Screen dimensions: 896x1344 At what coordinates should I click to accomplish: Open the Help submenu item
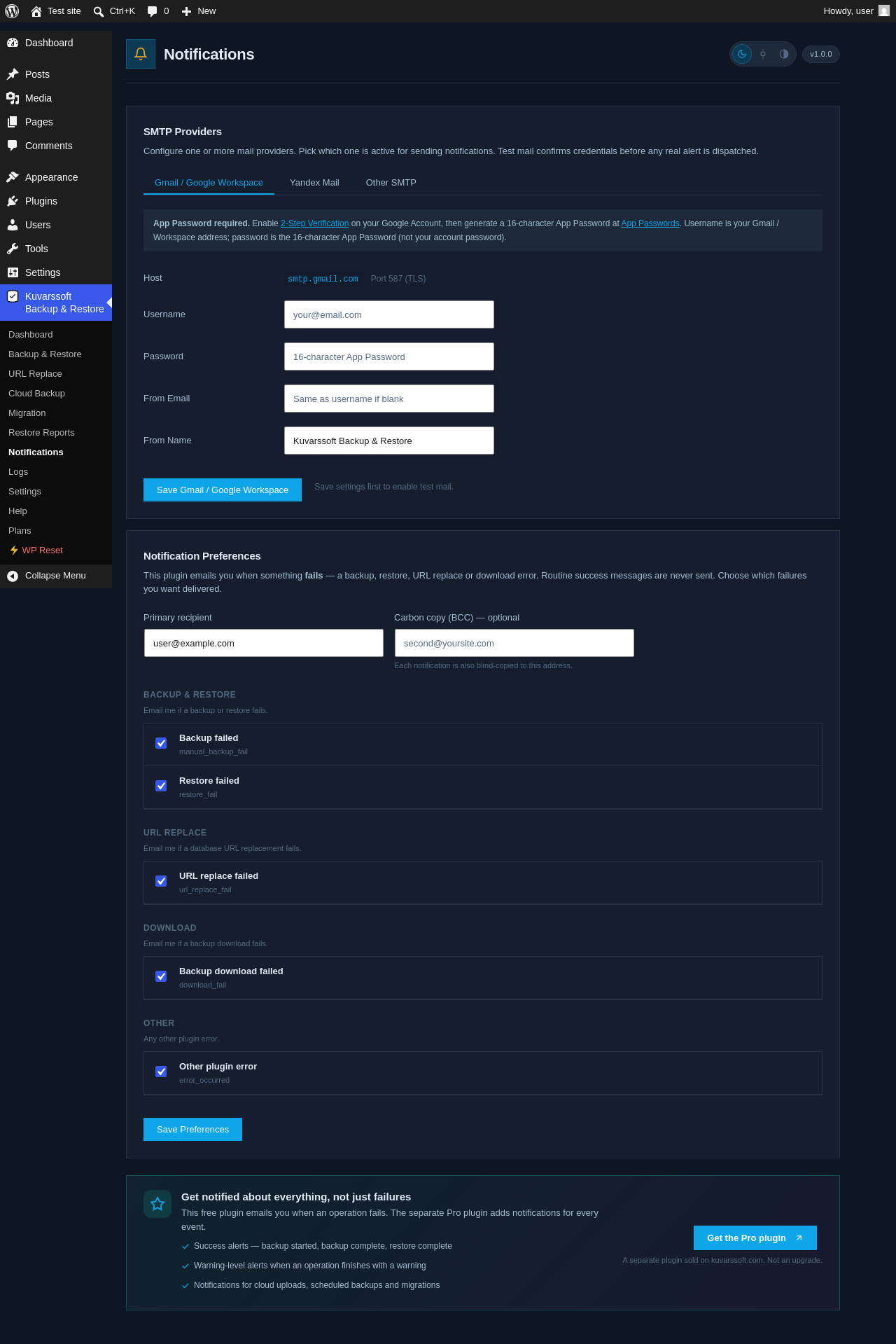17,511
